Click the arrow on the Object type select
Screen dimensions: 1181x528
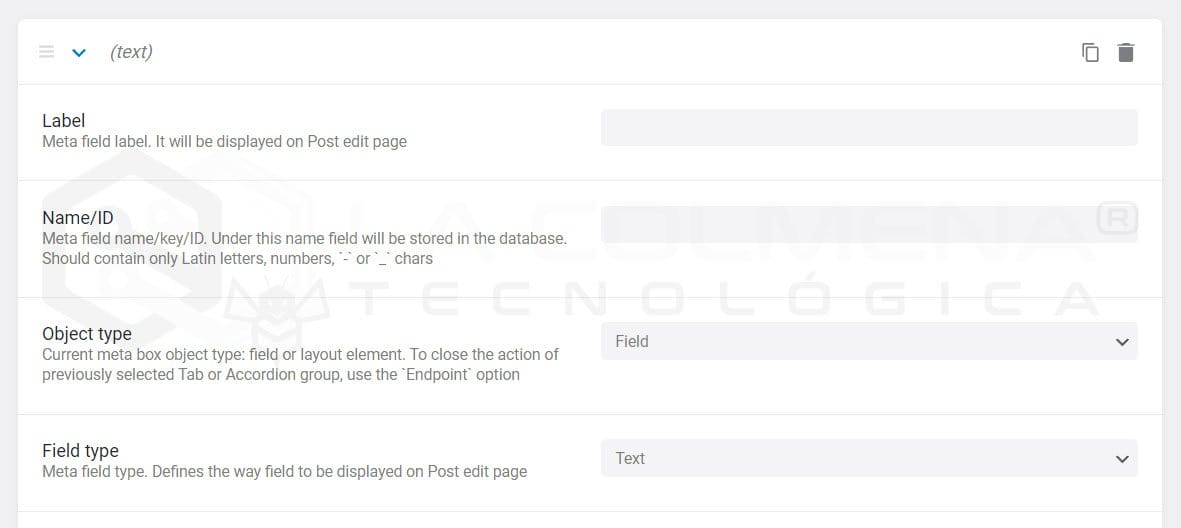coord(1121,342)
